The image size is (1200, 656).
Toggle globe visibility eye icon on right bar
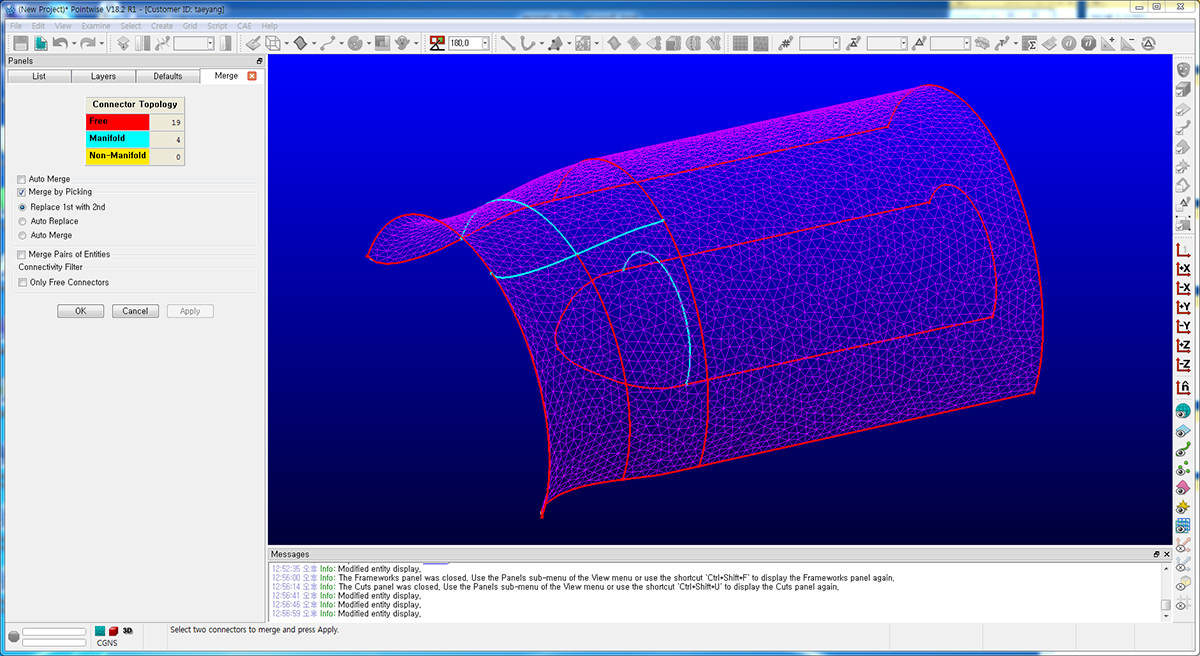[1182, 413]
